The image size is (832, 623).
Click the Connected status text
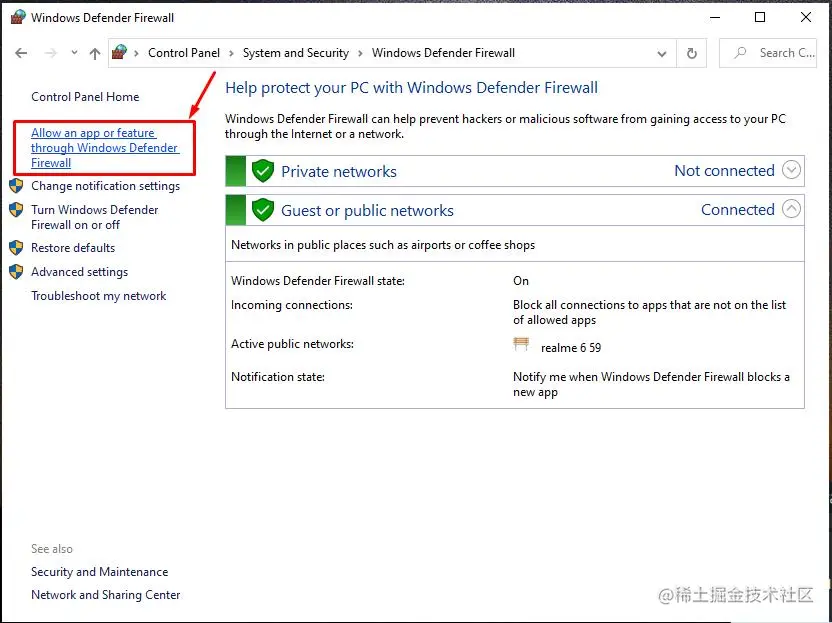pyautogui.click(x=738, y=210)
